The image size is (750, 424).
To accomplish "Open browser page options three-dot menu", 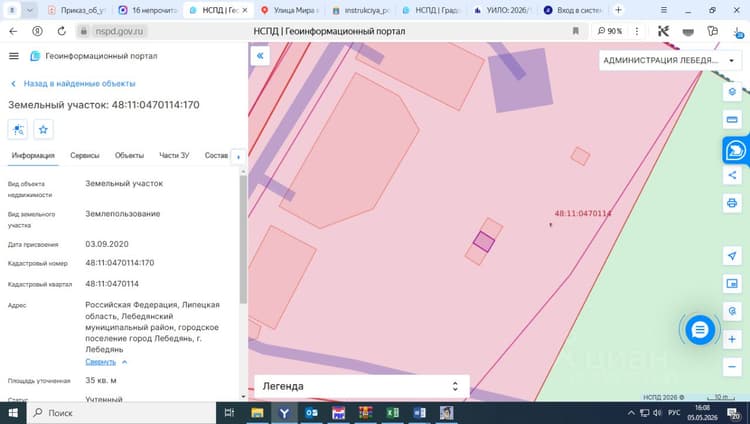I will pyautogui.click(x=637, y=31).
